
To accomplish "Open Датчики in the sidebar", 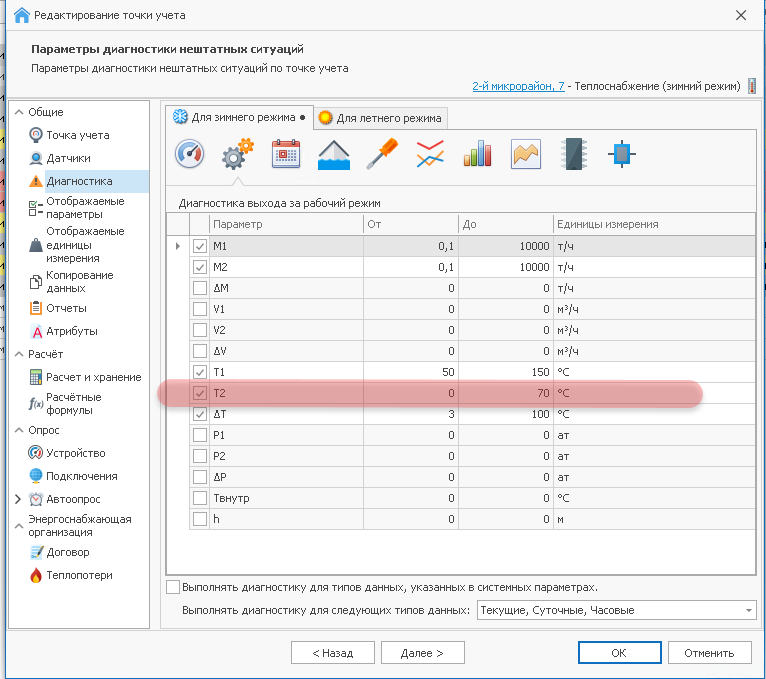I will [x=68, y=158].
